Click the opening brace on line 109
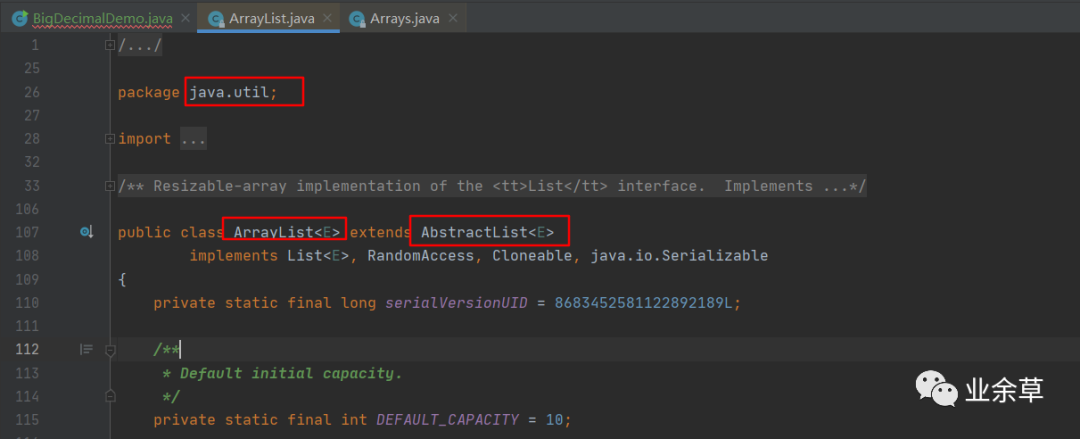 coord(122,279)
